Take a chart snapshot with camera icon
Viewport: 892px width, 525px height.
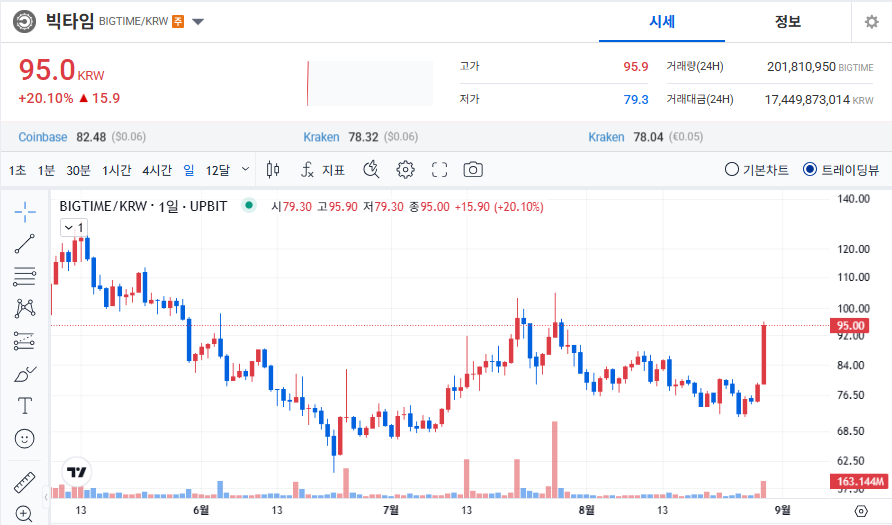click(473, 170)
